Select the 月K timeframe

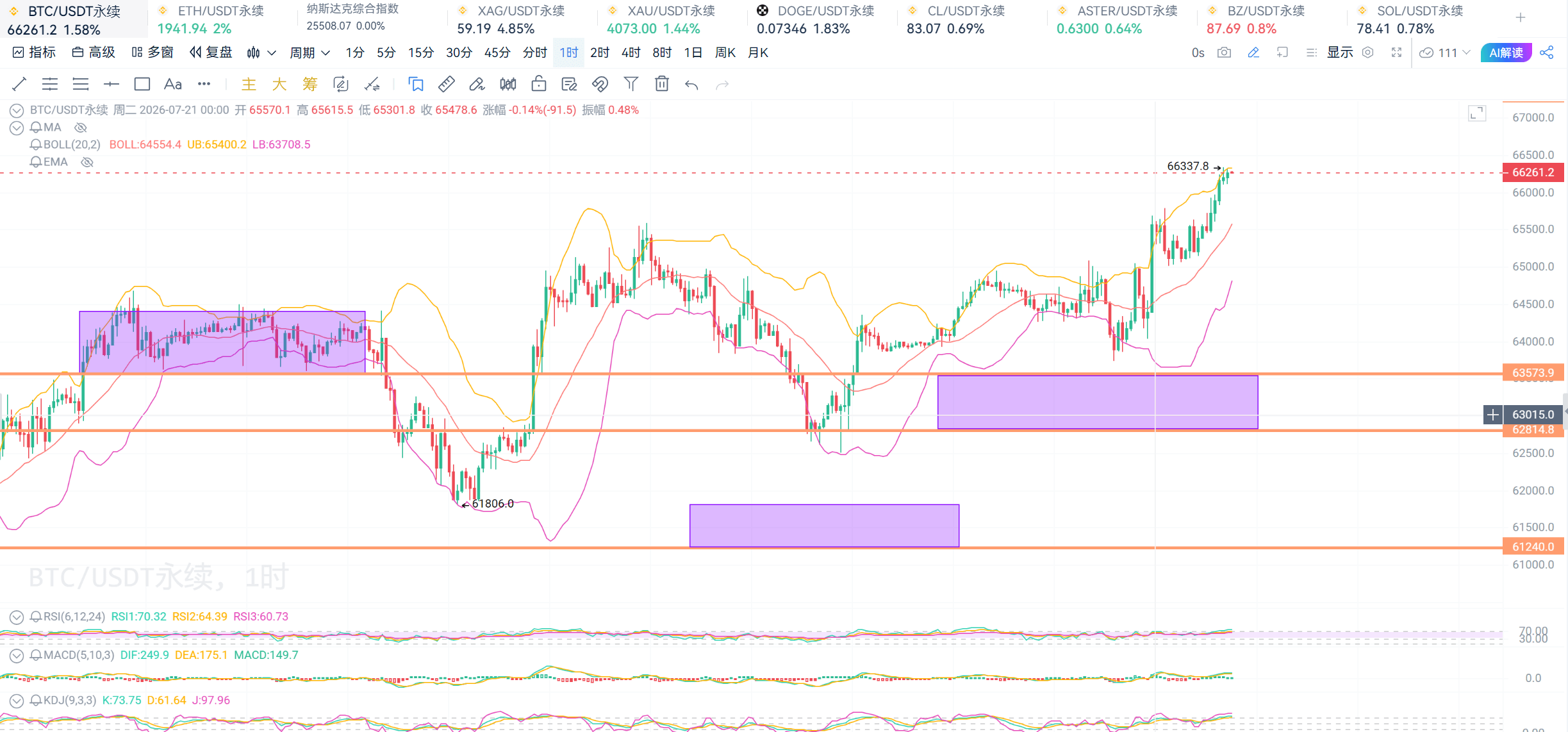(x=758, y=53)
